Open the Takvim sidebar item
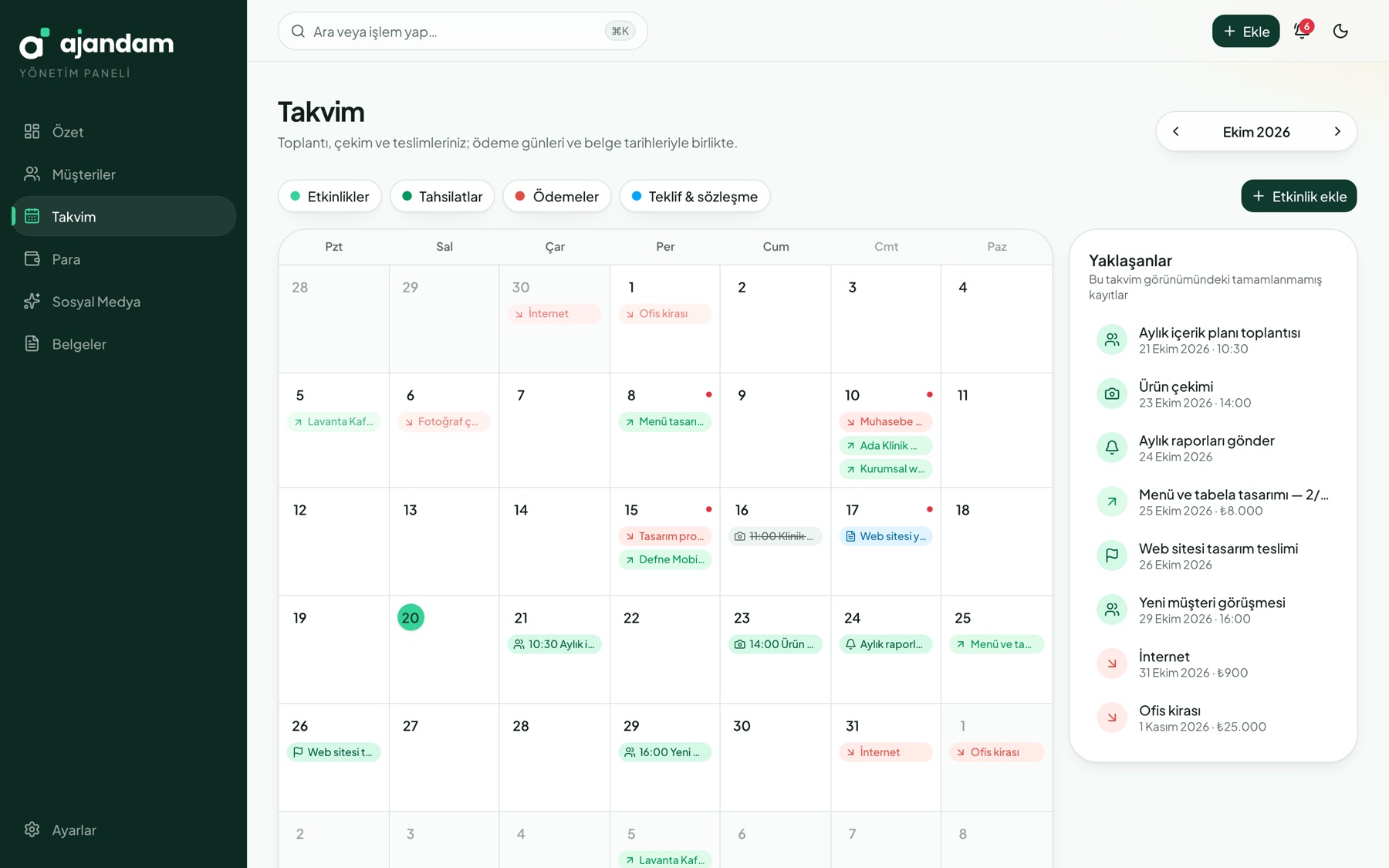 [124, 216]
